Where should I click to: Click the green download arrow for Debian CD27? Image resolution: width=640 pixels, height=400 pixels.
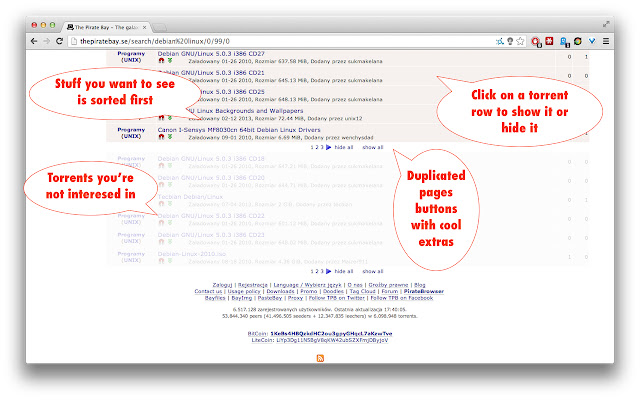170,60
